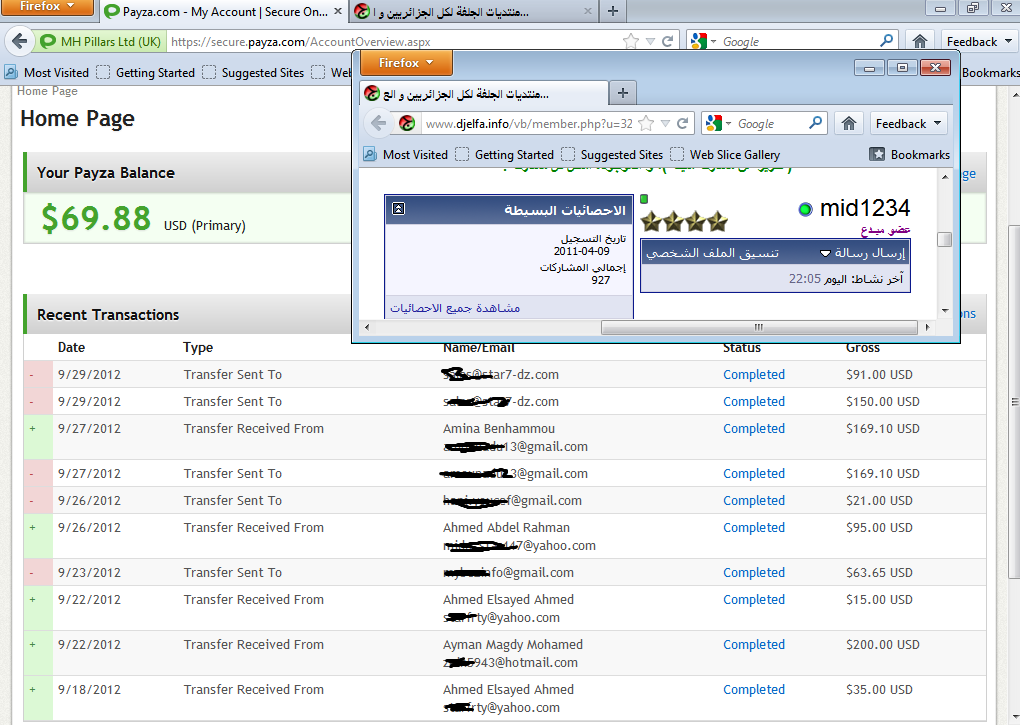This screenshot has width=1020, height=725.
Task: Bookmark the Payza page with the star
Action: click(x=630, y=42)
